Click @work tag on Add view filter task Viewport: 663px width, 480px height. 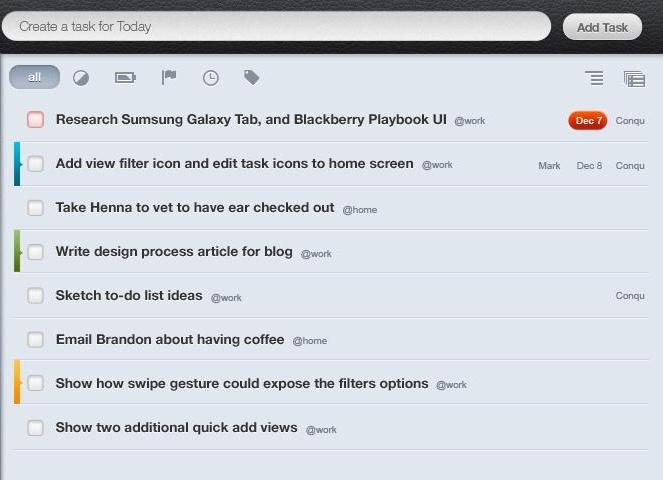pos(437,165)
